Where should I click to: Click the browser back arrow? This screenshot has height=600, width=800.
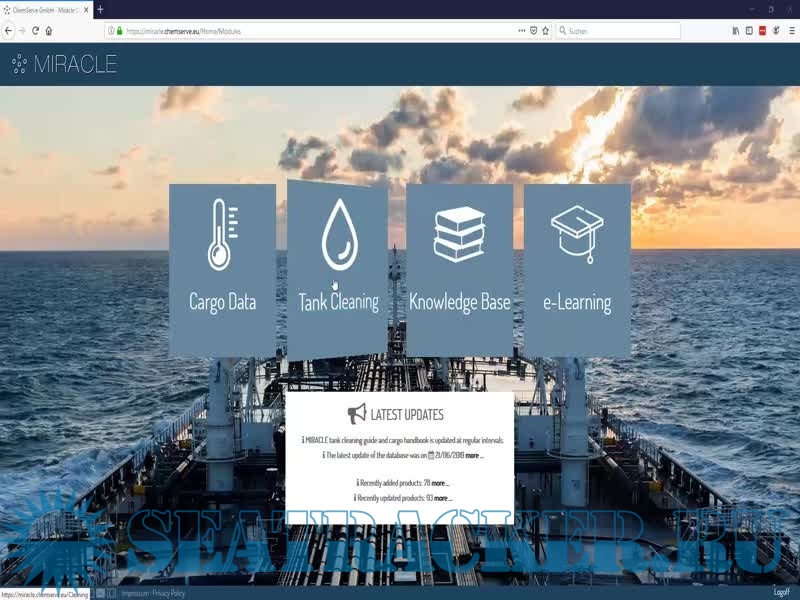point(9,31)
